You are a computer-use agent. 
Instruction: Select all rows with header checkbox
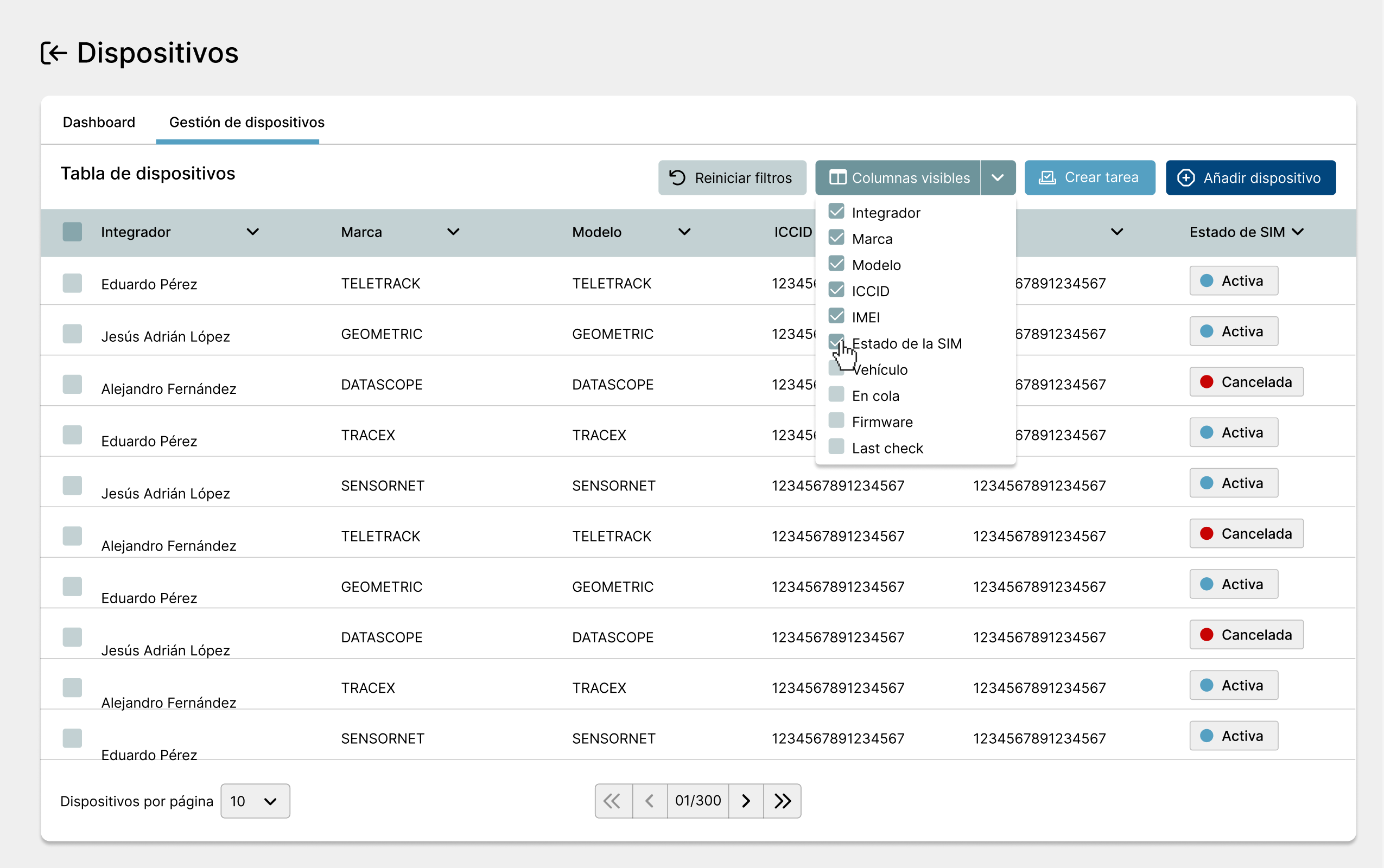[72, 232]
